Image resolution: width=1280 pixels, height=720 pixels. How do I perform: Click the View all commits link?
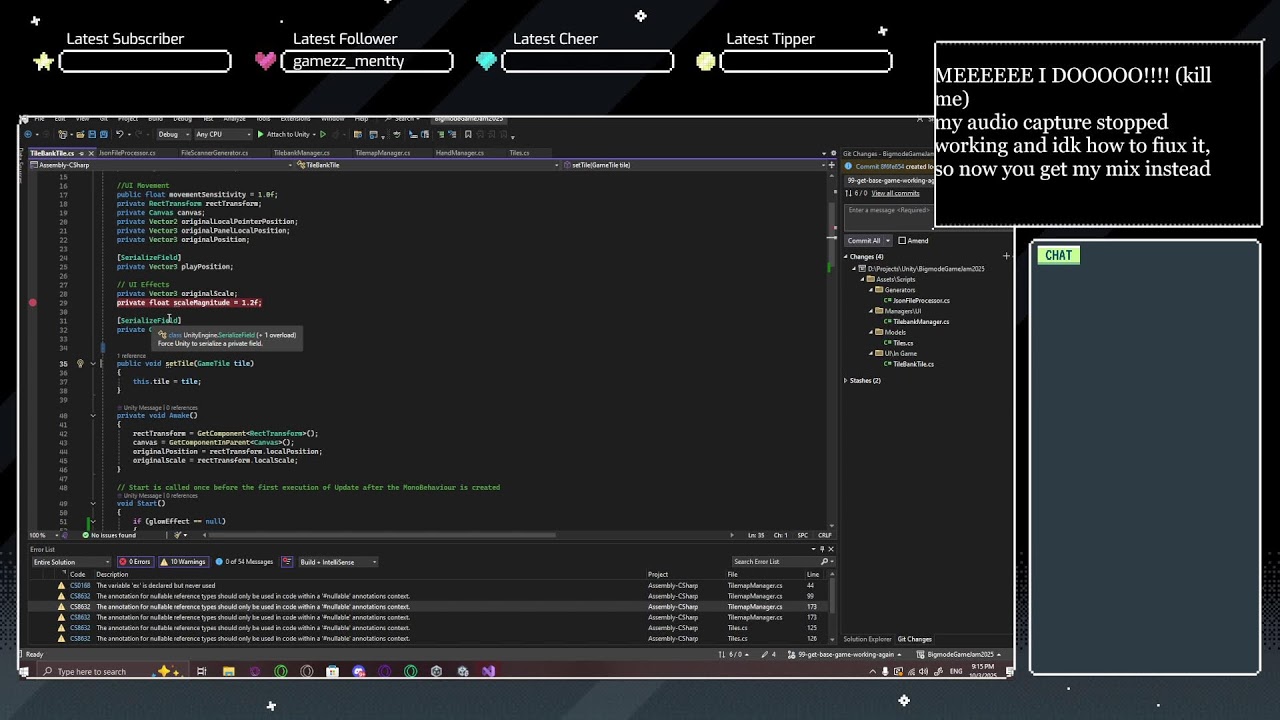(895, 193)
